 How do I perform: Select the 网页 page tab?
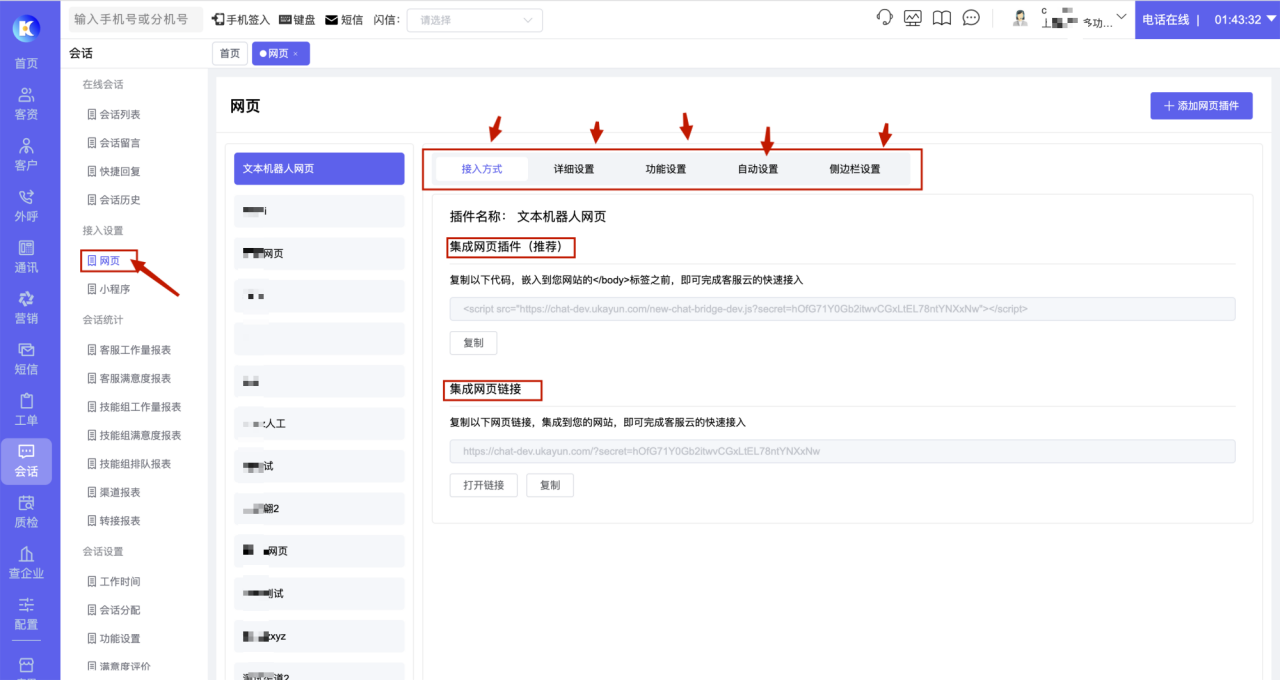pyautogui.click(x=281, y=54)
